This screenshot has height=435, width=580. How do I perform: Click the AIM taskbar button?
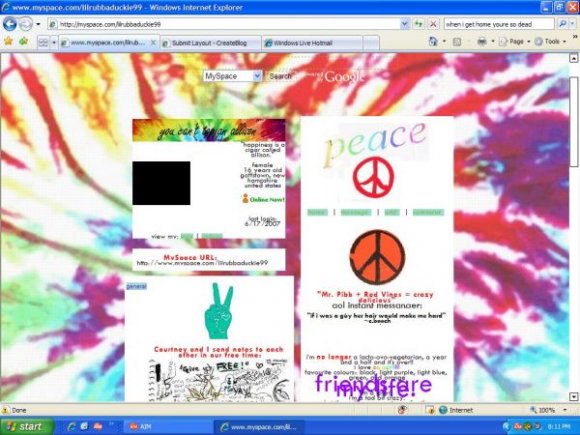(x=167, y=427)
